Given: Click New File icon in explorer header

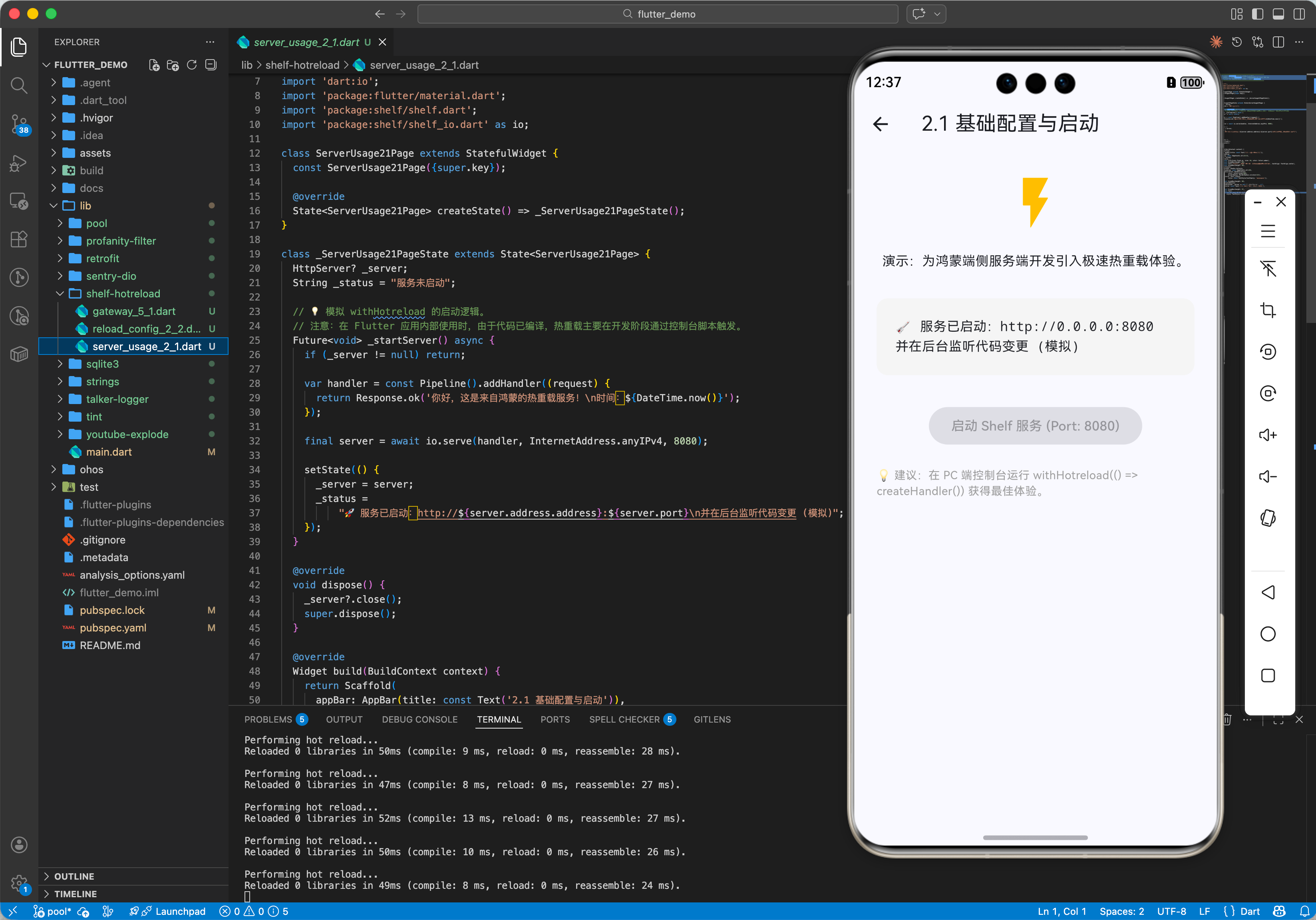Looking at the screenshot, I should [x=154, y=65].
